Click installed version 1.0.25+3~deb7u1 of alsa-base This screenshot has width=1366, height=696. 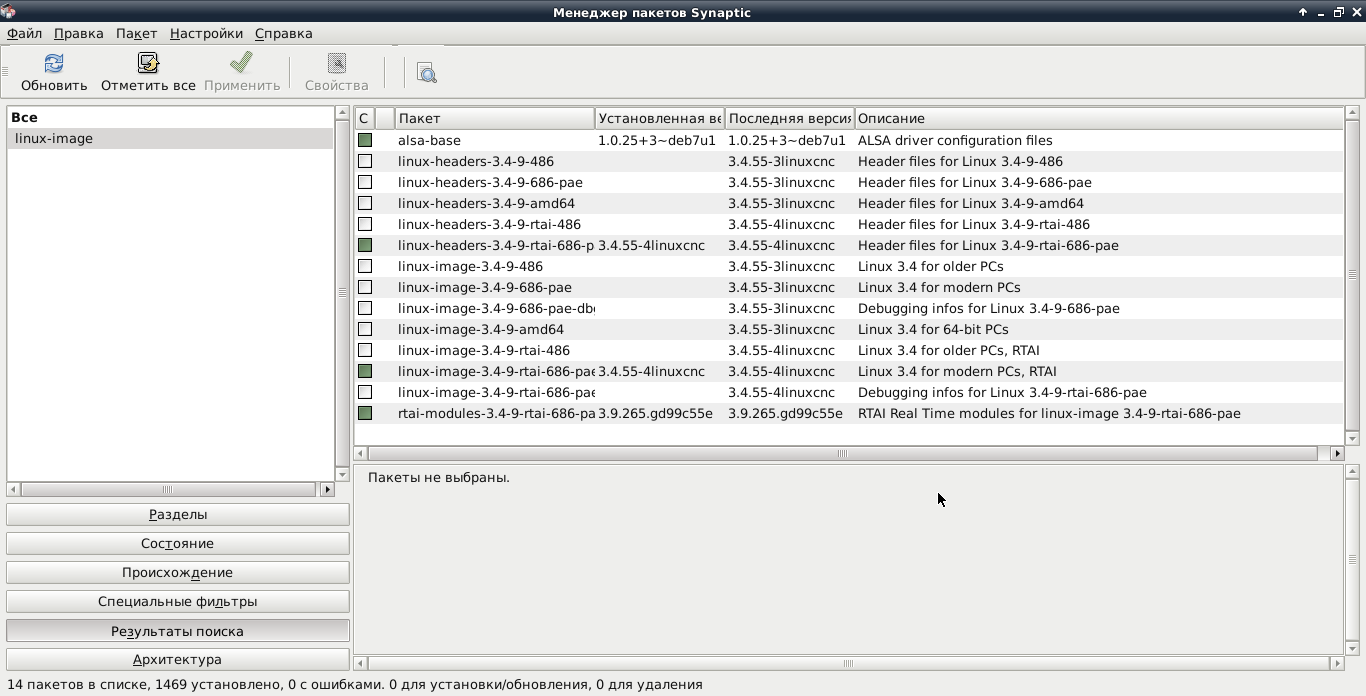pos(657,140)
